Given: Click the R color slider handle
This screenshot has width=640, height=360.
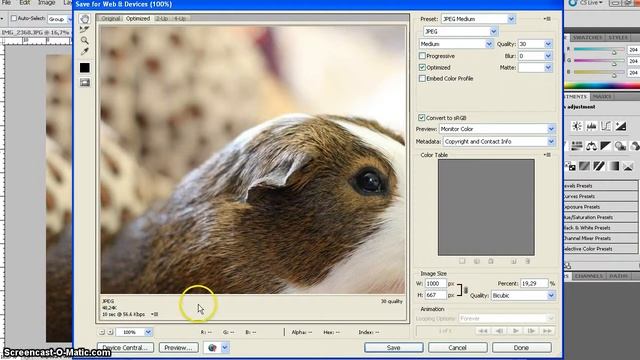Looking at the screenshot, I should pyautogui.click(x=613, y=52).
